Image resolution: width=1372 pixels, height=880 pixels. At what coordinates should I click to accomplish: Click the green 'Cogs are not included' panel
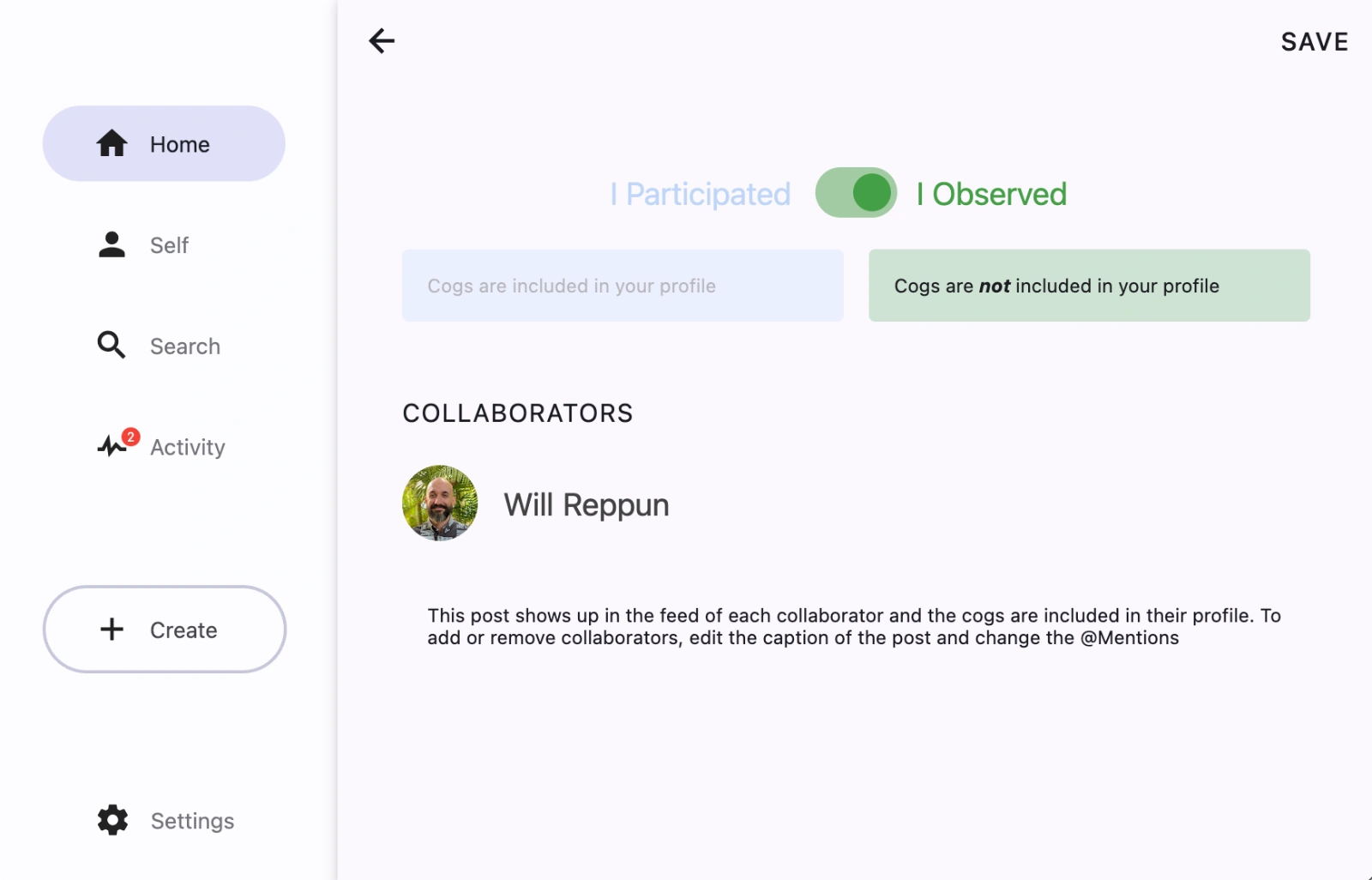tap(1089, 286)
